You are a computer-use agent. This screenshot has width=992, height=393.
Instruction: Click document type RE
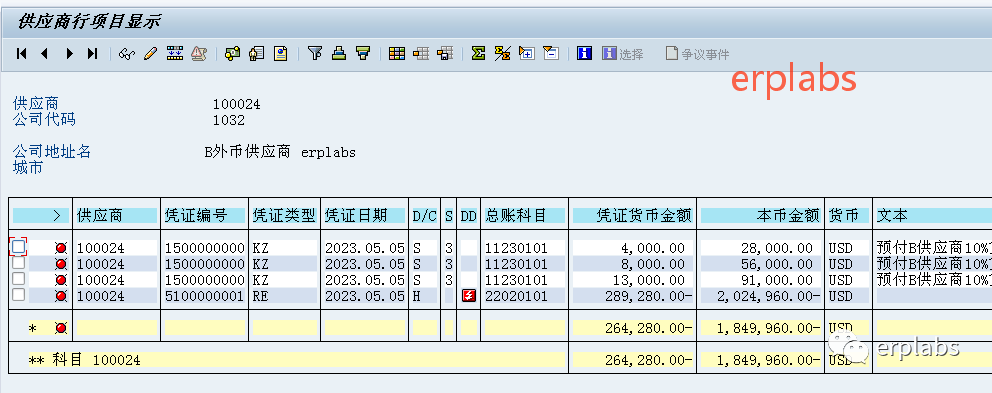click(260, 296)
